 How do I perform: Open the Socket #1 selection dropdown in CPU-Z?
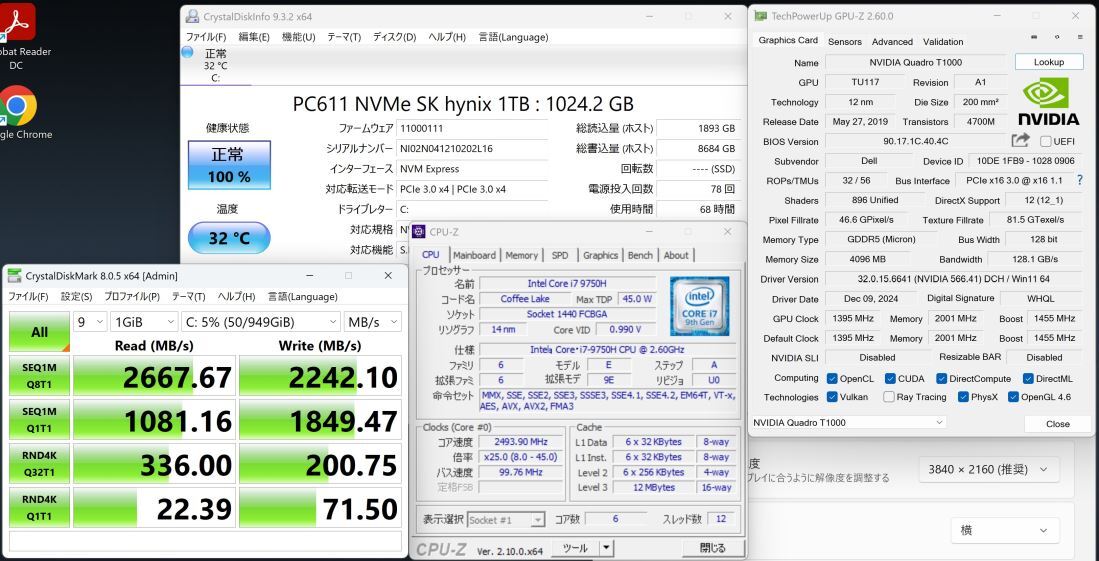[x=506, y=520]
